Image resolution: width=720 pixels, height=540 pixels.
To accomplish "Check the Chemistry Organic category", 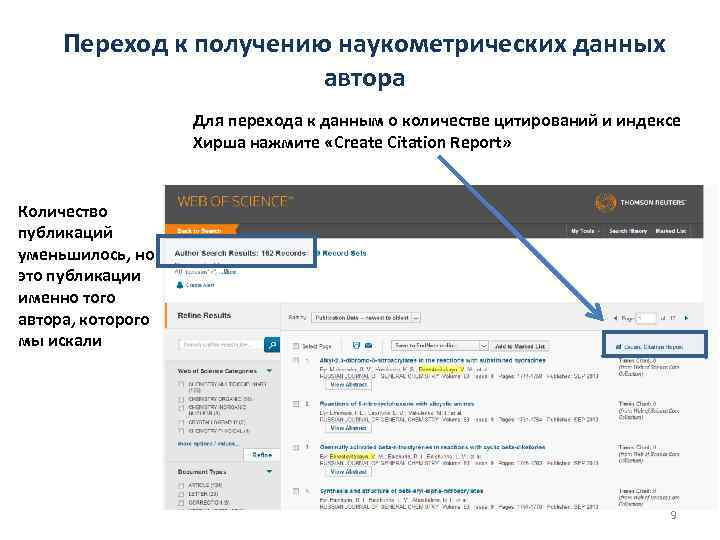I will (x=181, y=399).
